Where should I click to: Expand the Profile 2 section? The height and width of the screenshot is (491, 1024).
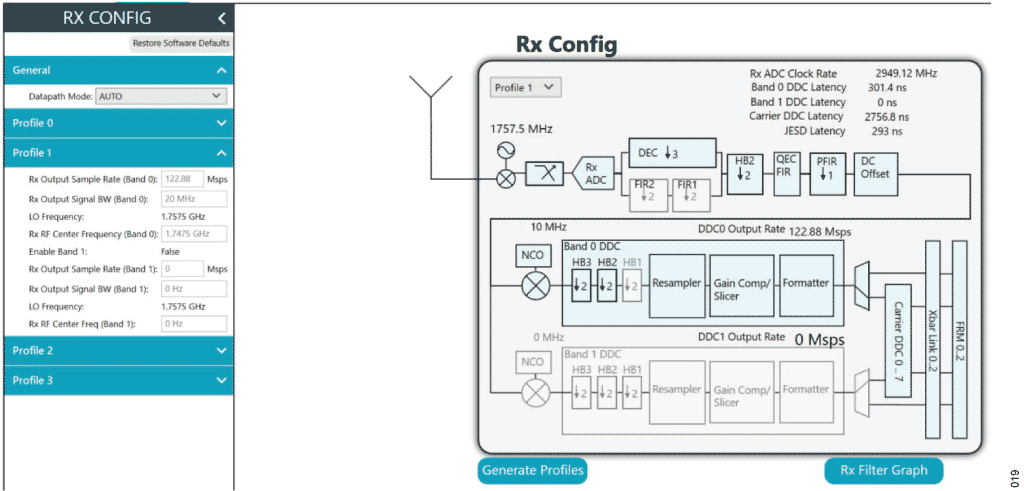tap(118, 351)
